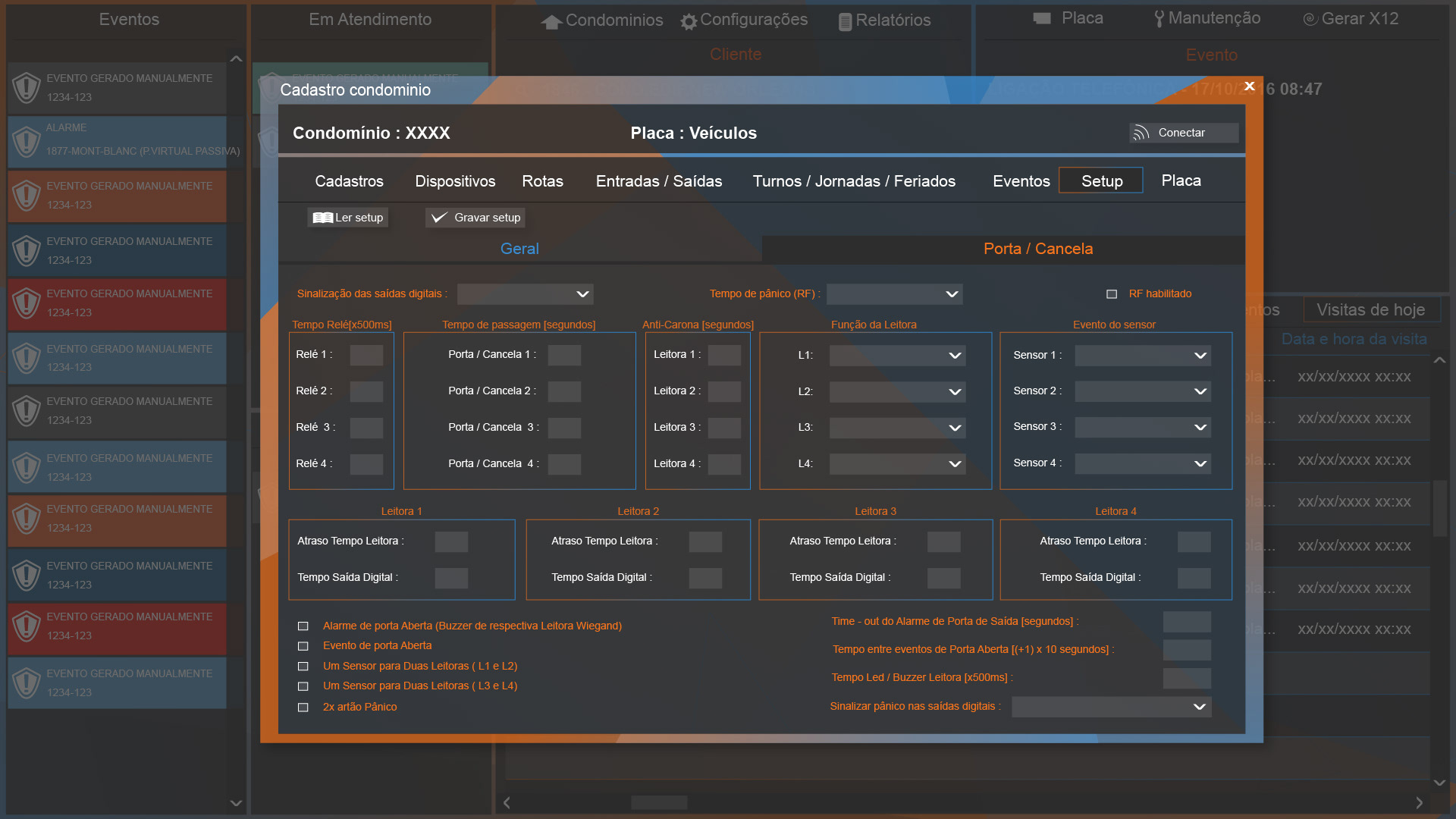Open the Sensor 1 event dropdown

coord(1143,356)
